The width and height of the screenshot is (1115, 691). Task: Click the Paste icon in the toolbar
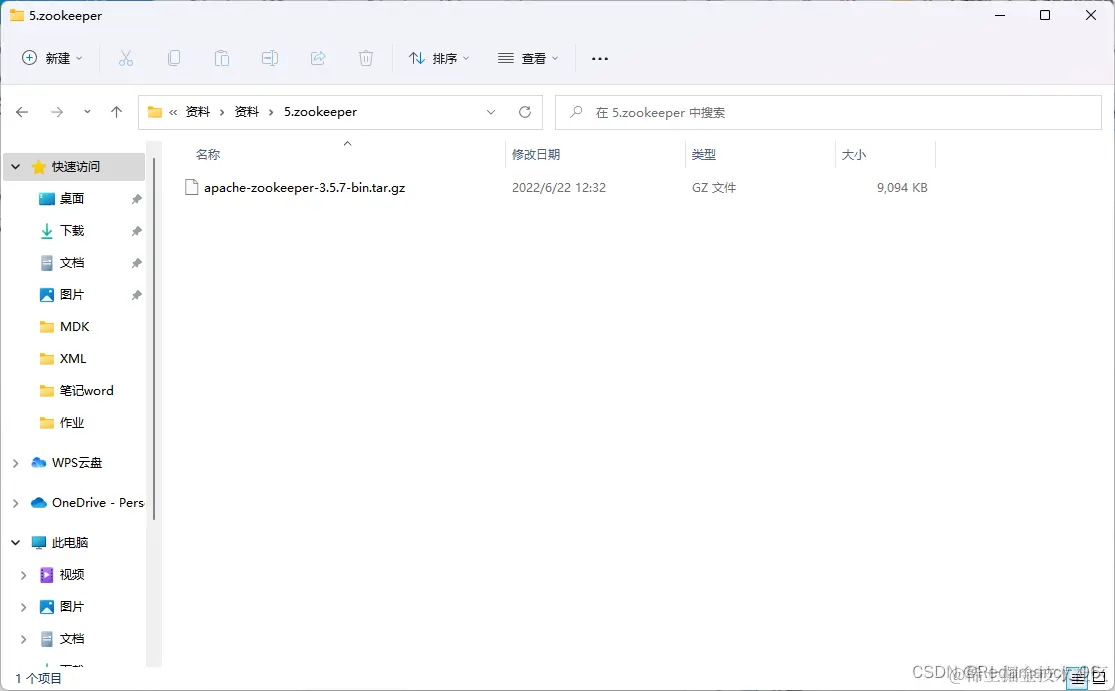222,58
